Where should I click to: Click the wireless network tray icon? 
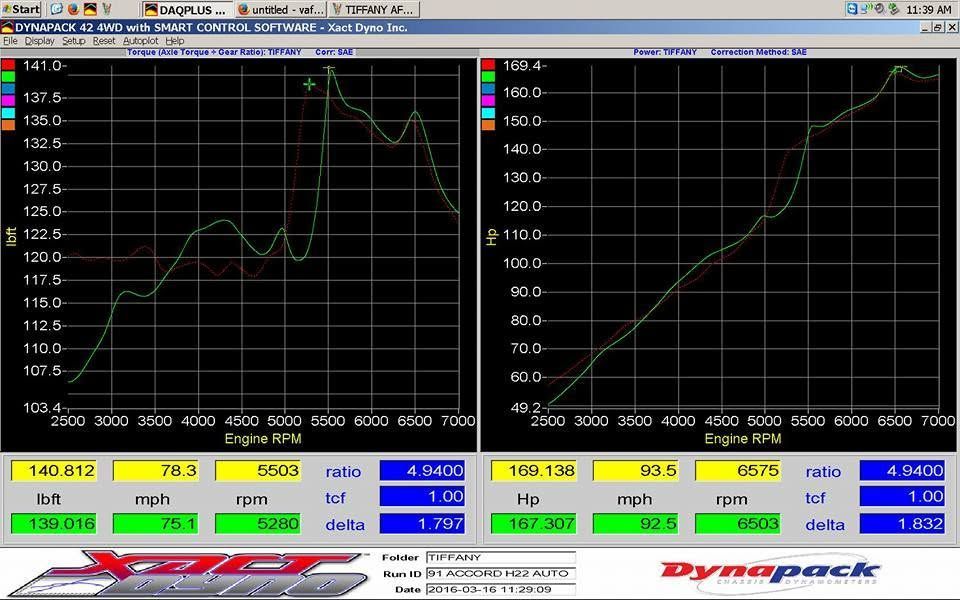click(x=866, y=9)
